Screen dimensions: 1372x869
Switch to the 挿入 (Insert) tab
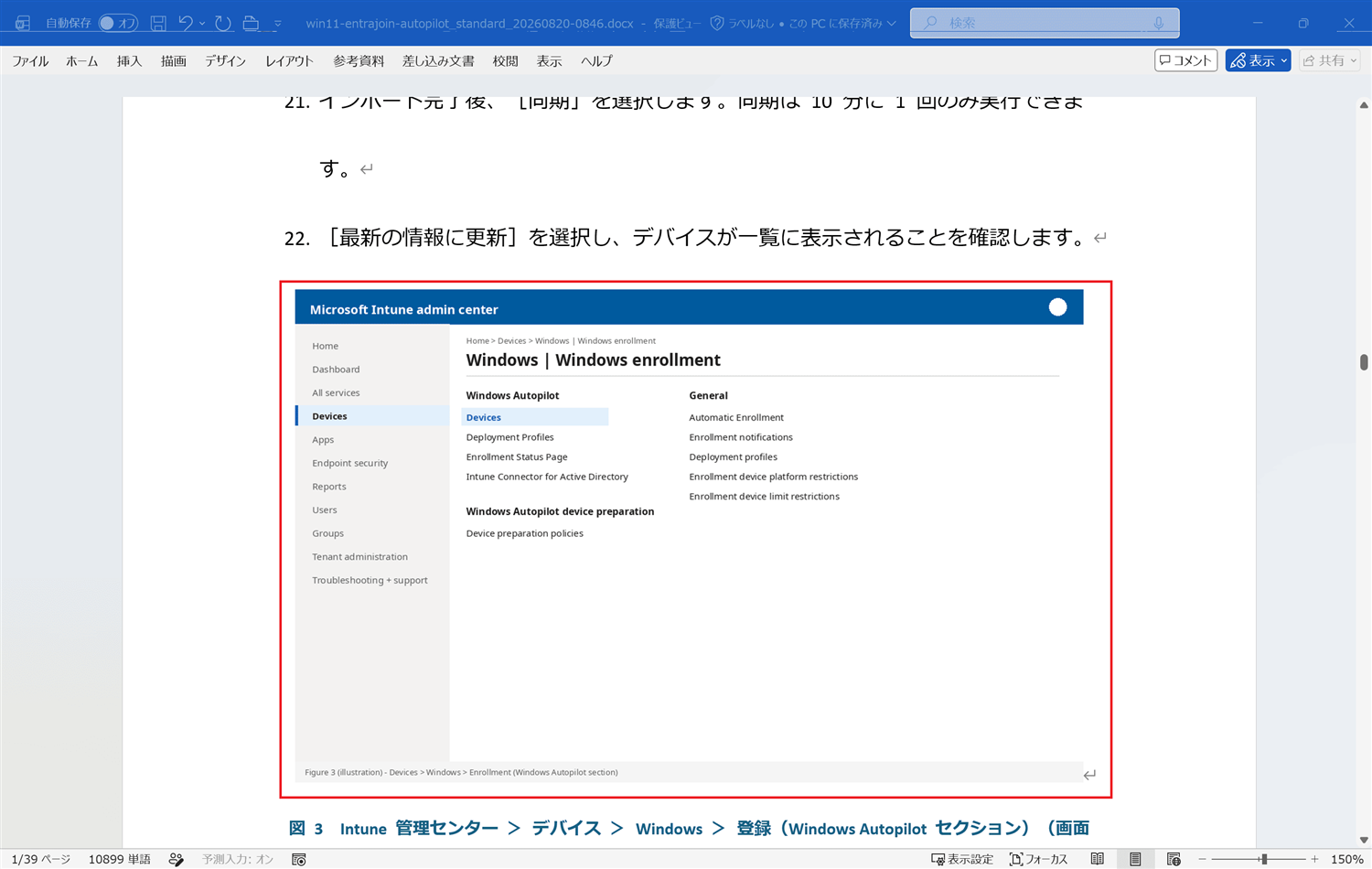point(129,61)
